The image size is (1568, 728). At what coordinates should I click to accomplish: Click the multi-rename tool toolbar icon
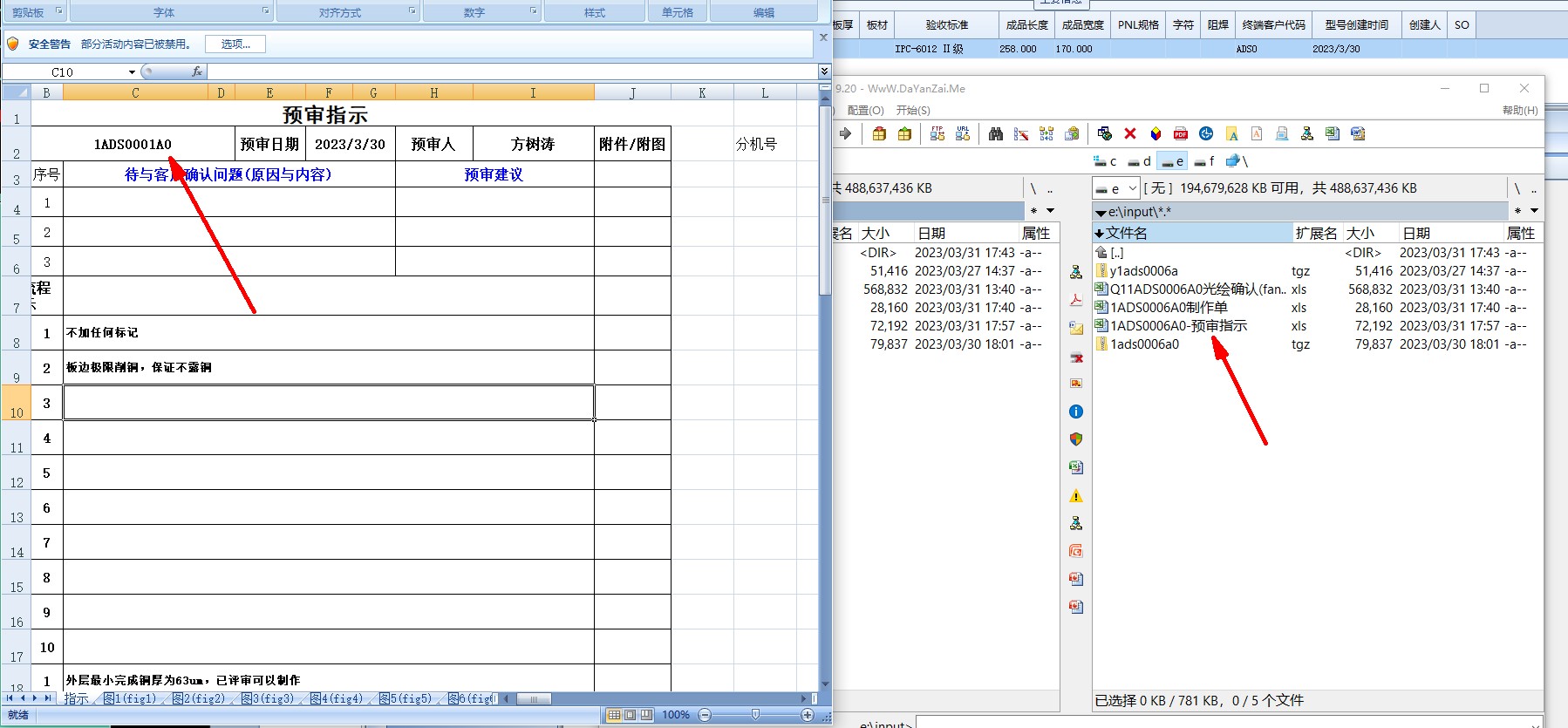click(x=1021, y=133)
